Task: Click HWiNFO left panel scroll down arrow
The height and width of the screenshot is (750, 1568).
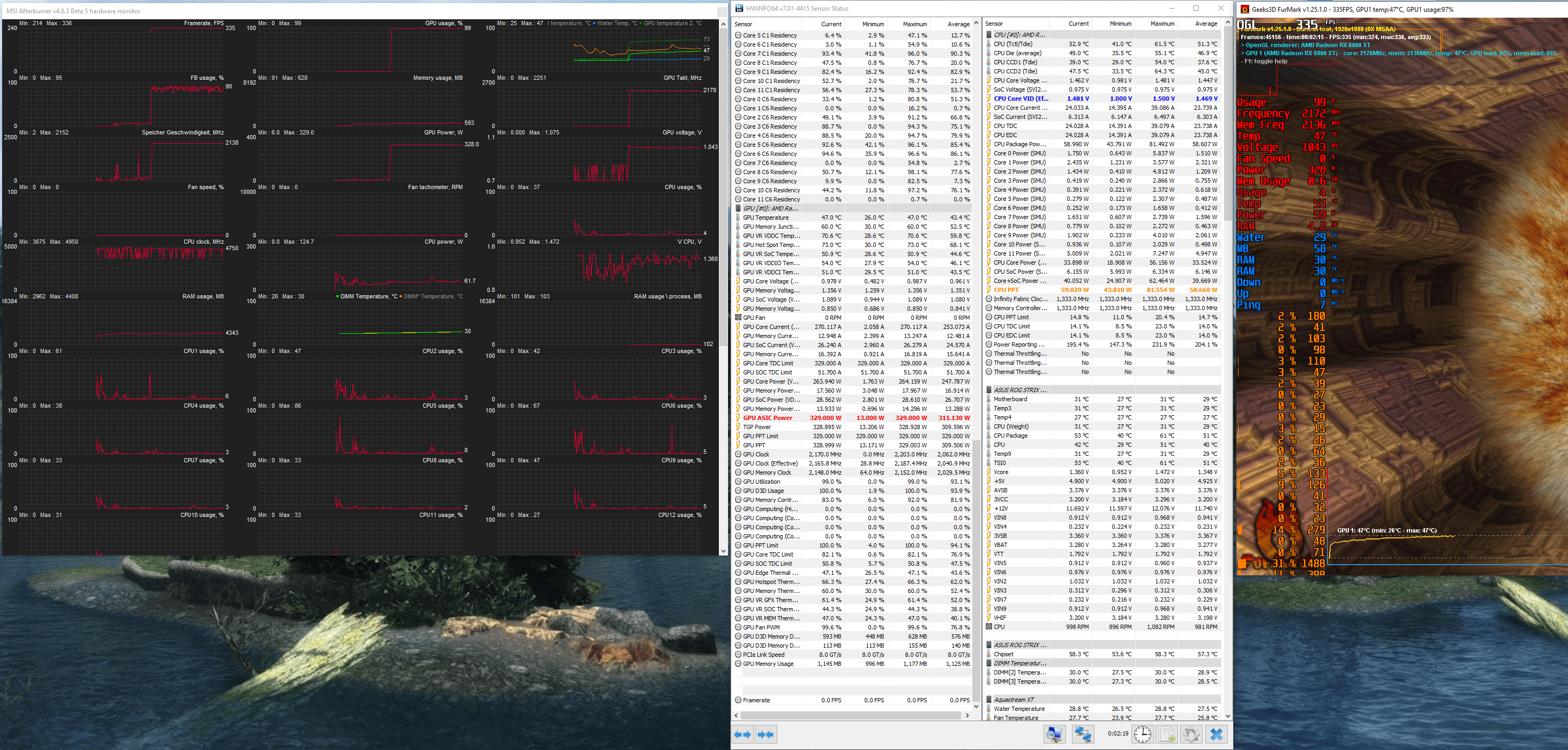Action: click(x=977, y=706)
